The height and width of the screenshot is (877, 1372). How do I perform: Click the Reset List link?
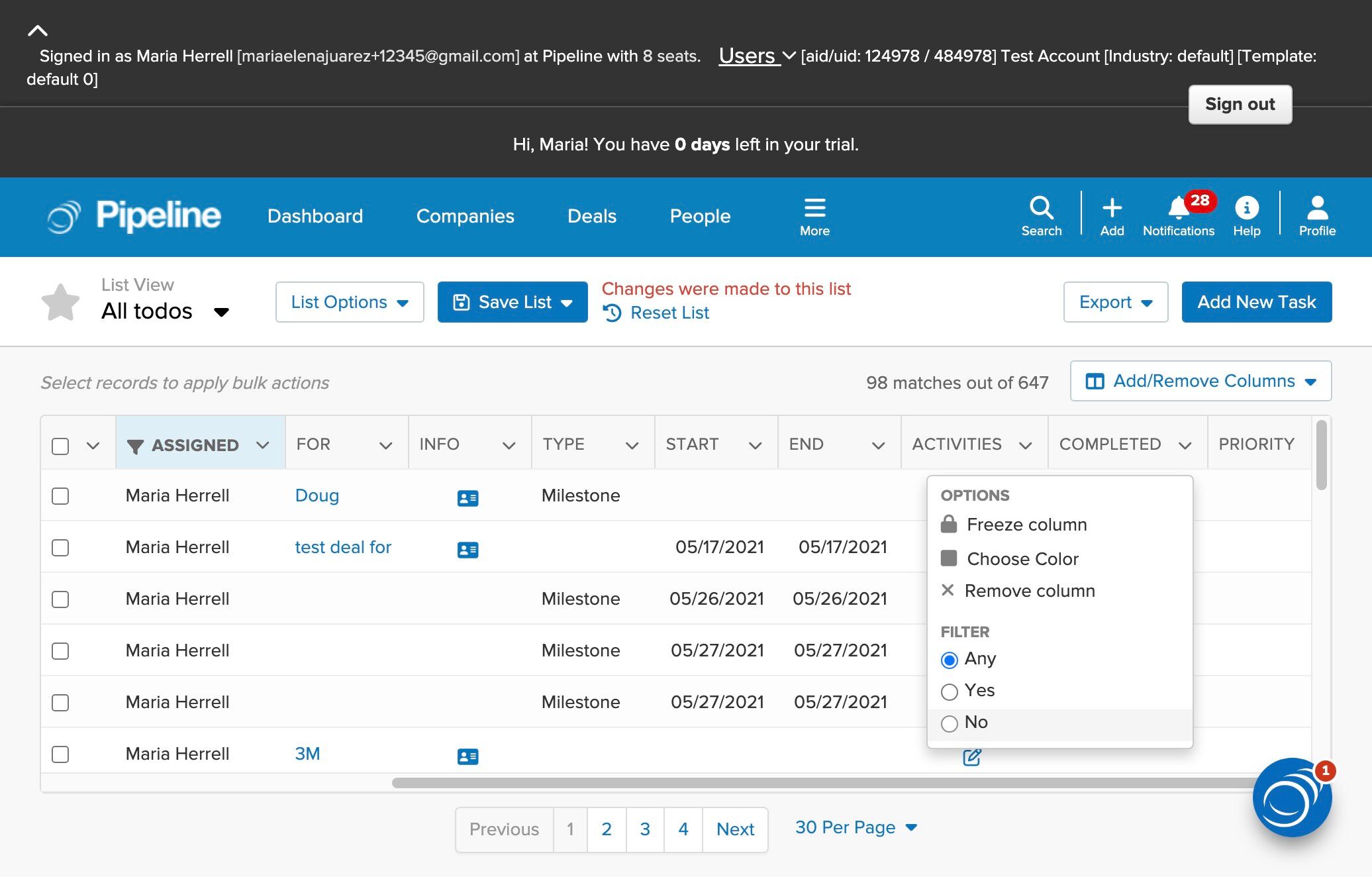pyautogui.click(x=669, y=313)
